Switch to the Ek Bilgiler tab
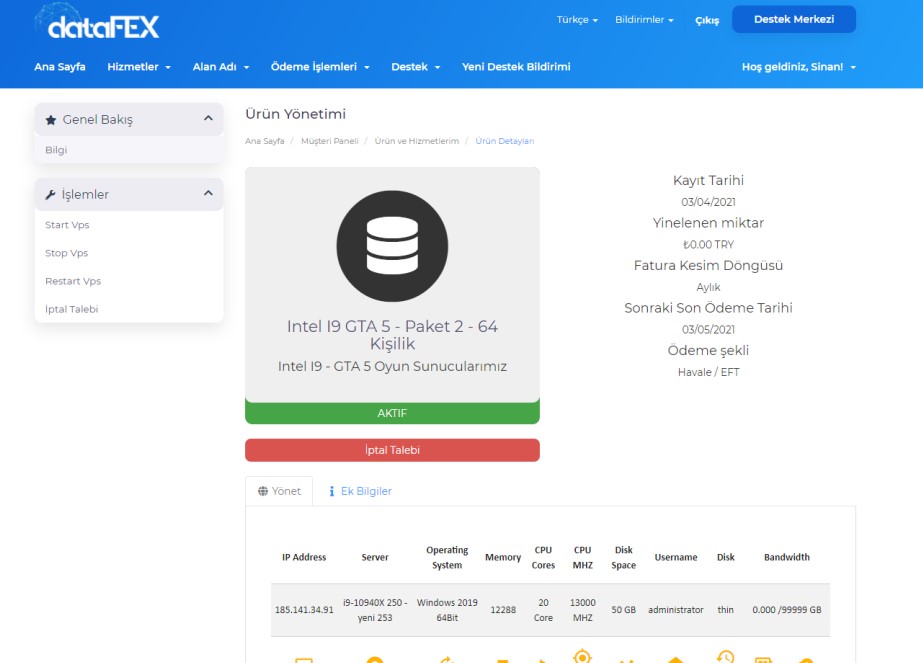Screen dimensions: 923x663 pos(360,491)
